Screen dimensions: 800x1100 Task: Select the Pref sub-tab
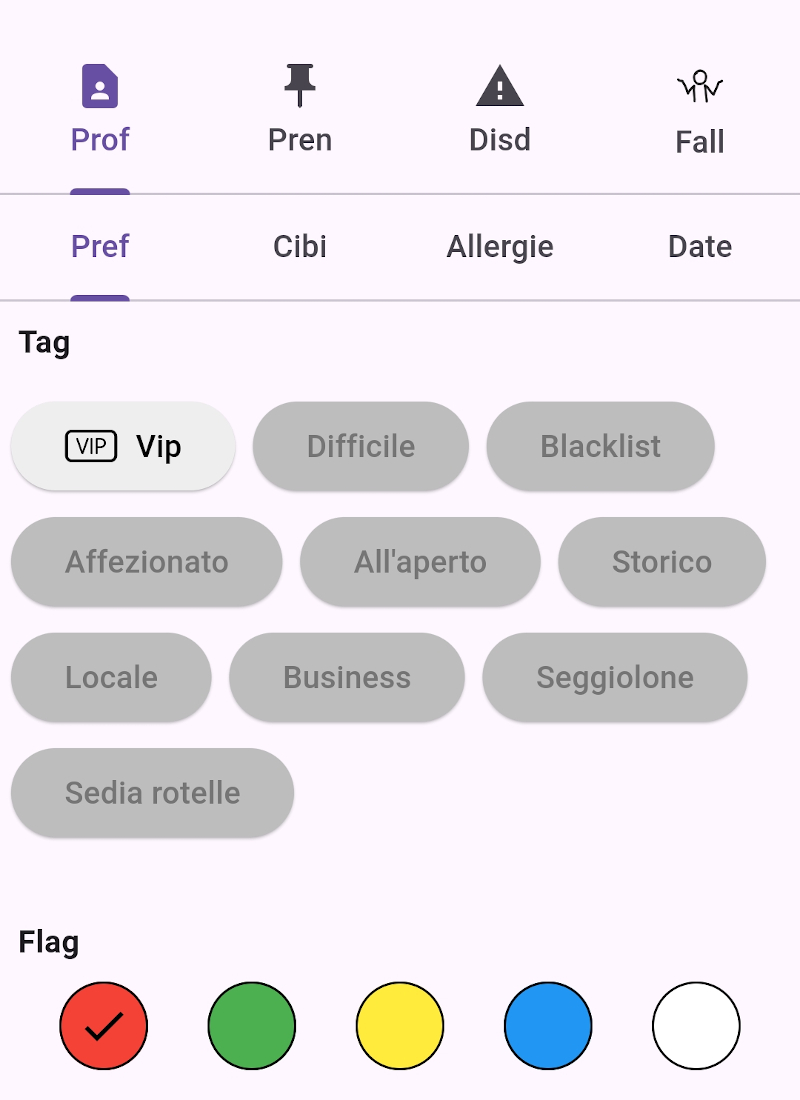pos(100,247)
